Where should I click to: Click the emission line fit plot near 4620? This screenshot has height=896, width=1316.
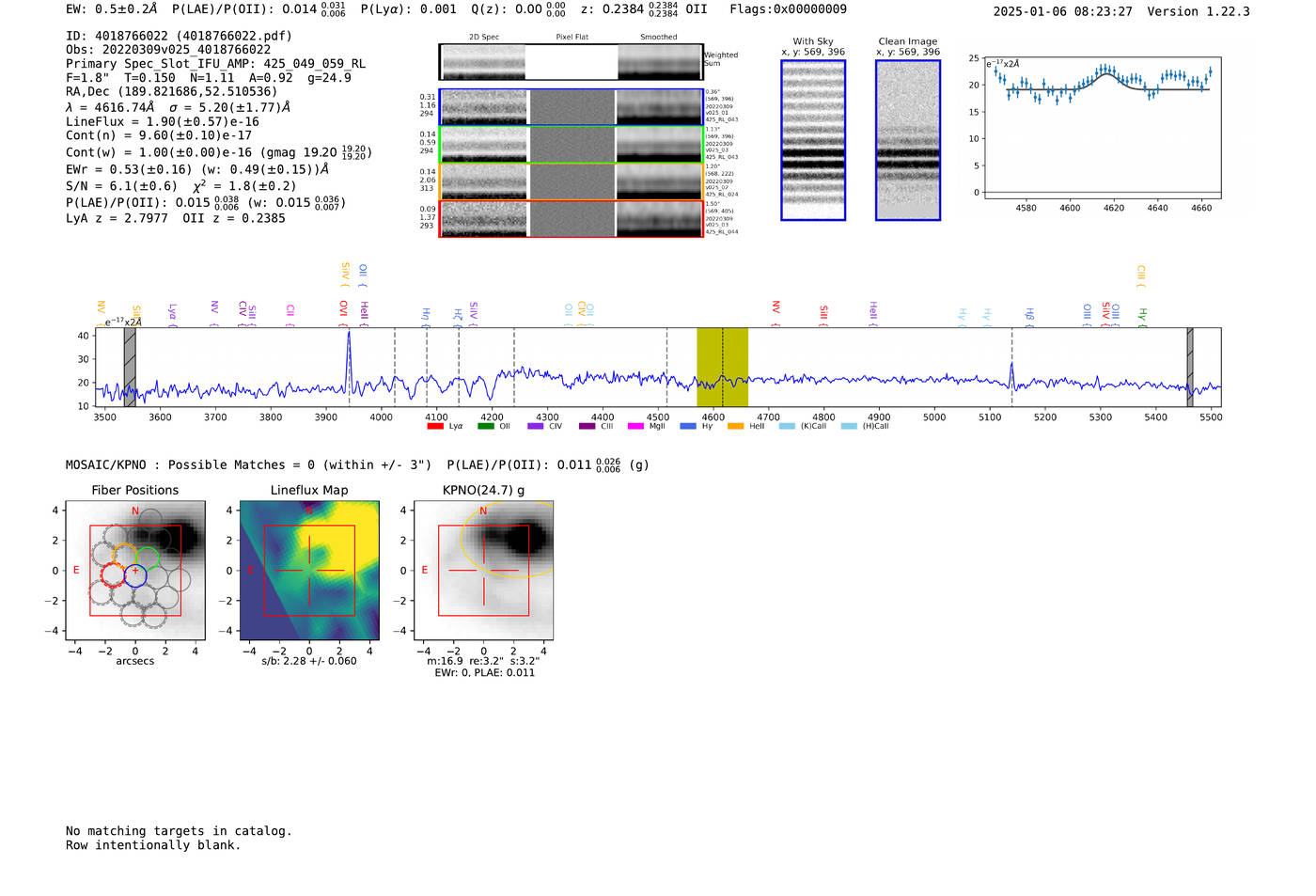point(1103,126)
